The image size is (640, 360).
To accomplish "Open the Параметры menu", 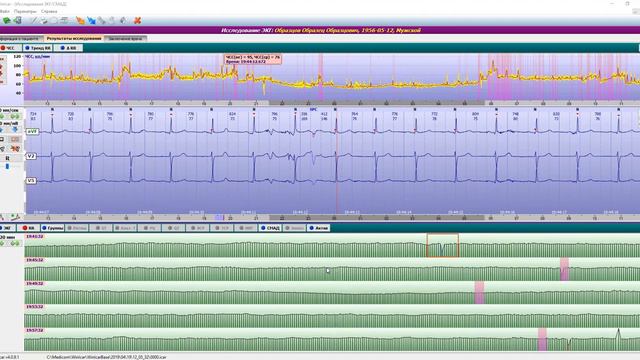I will pyautogui.click(x=25, y=11).
